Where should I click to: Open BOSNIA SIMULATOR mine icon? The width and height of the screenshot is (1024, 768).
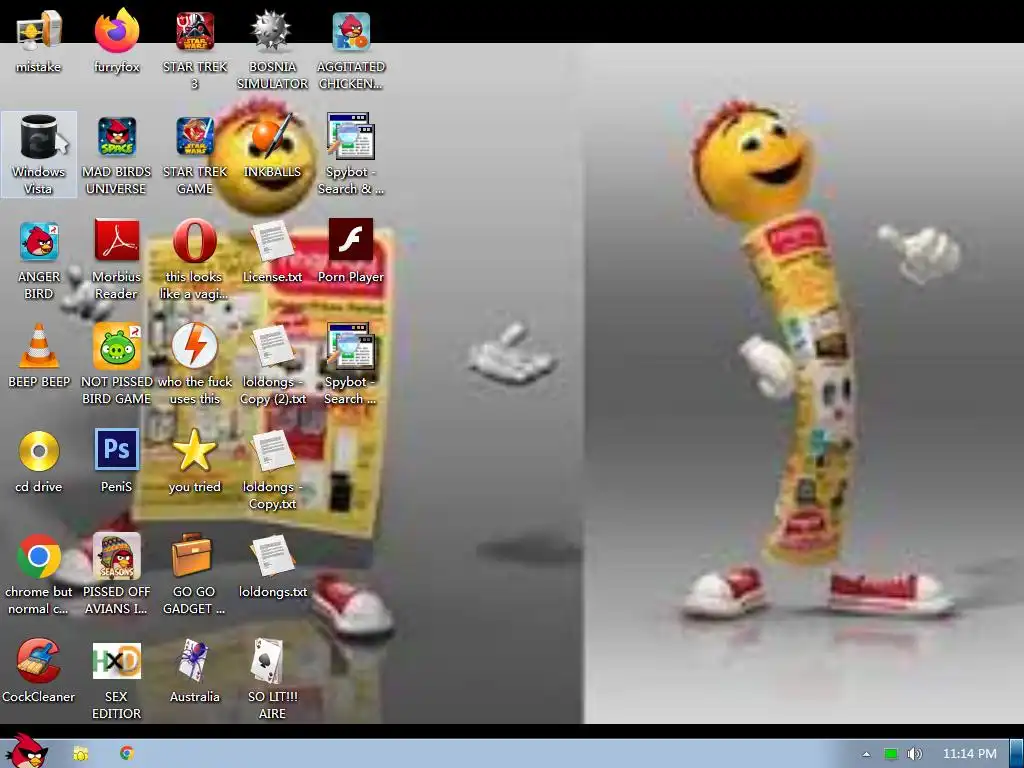coord(272,31)
